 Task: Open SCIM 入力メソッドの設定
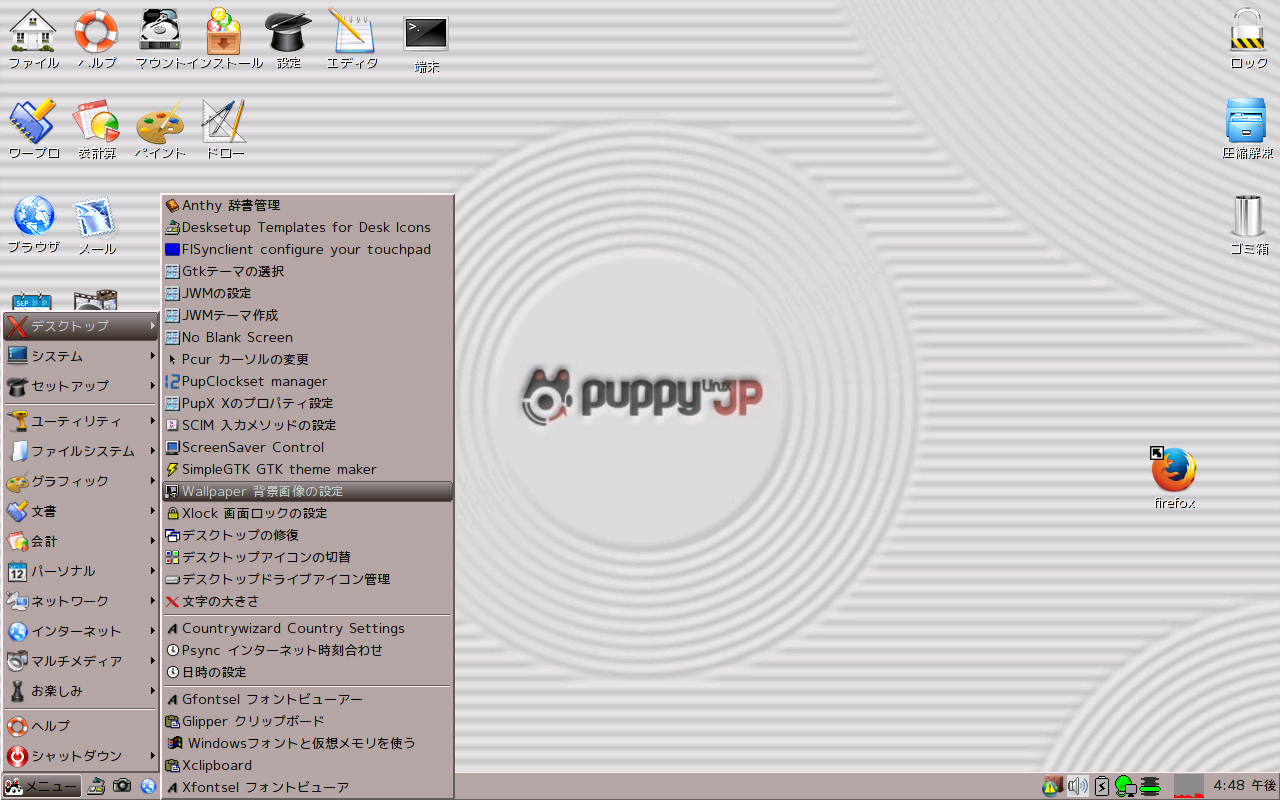[308, 425]
